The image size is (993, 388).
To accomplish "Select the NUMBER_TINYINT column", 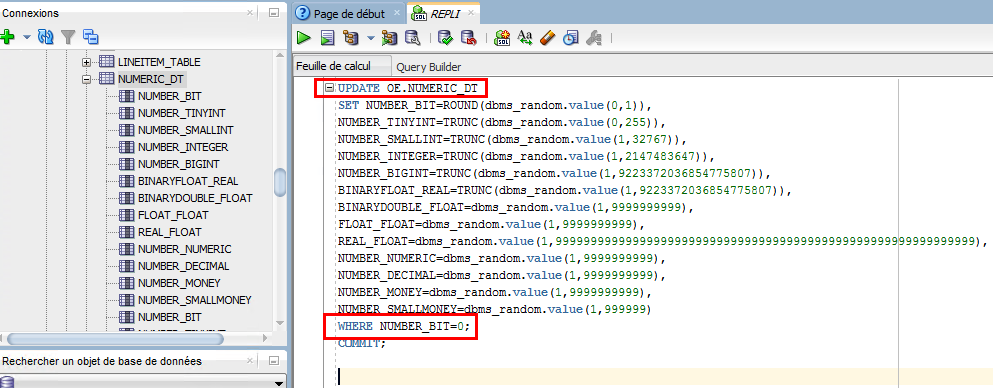I will 182,113.
